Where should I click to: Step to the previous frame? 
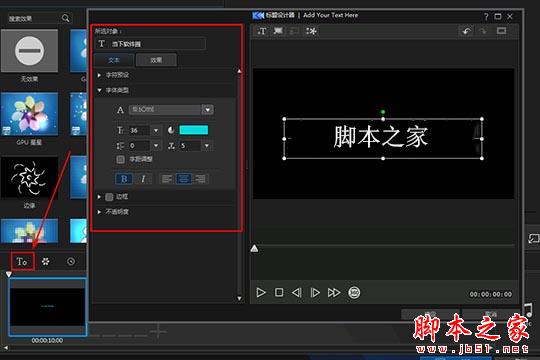(297, 292)
